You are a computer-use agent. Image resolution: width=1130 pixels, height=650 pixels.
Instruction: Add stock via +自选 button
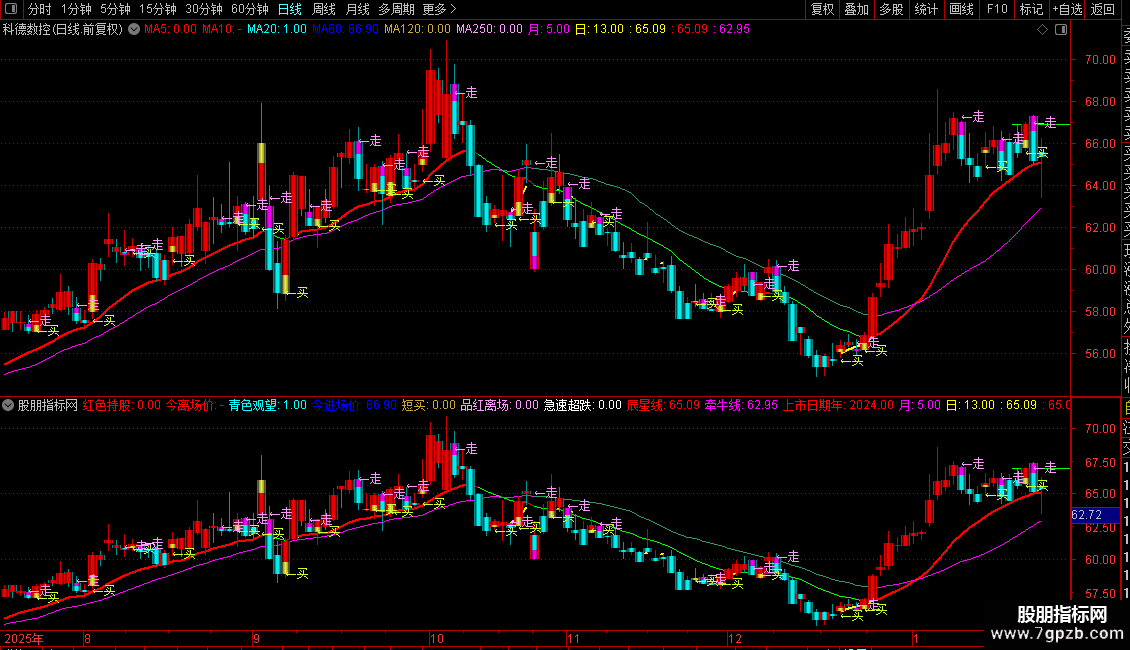[1067, 9]
